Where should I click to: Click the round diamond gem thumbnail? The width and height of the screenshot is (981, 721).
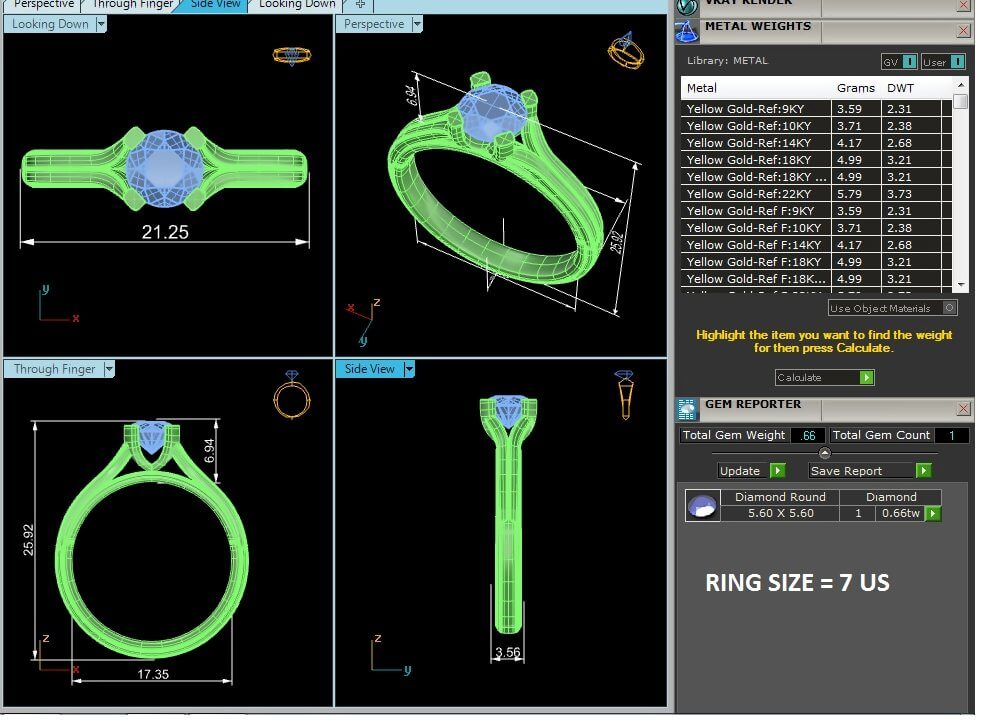[x=702, y=506]
